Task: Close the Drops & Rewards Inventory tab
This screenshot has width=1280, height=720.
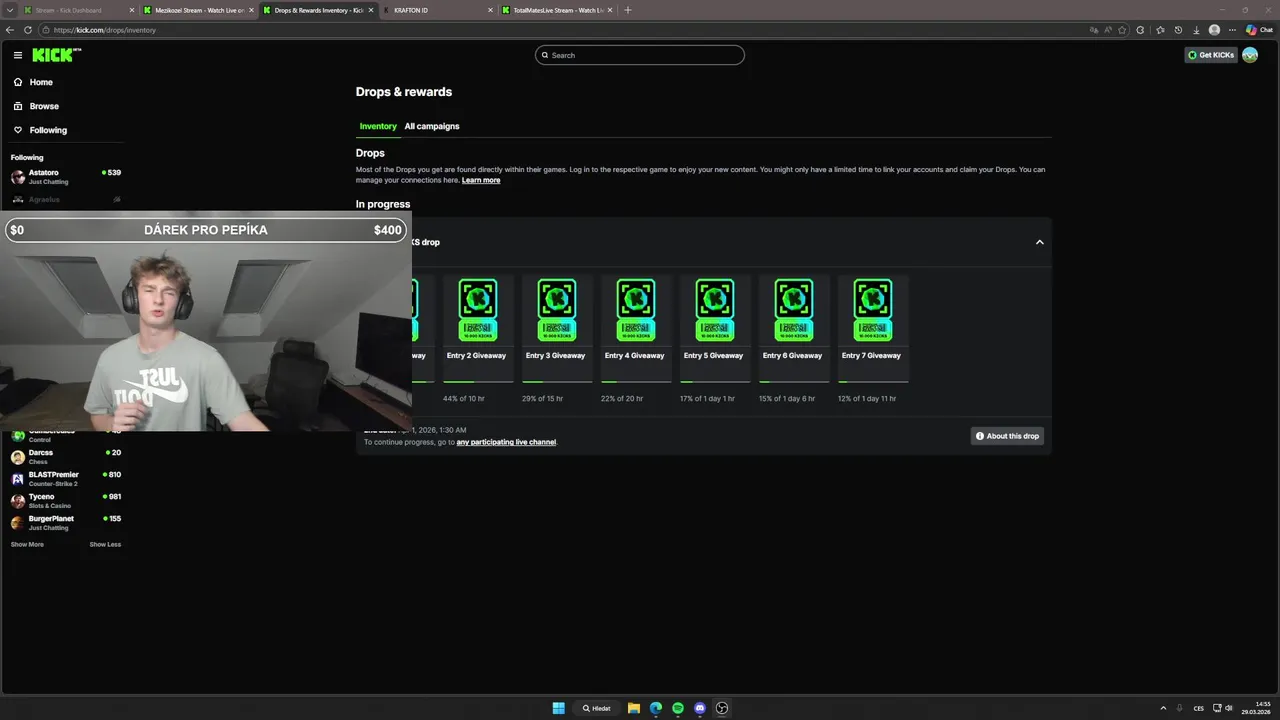Action: [371, 10]
